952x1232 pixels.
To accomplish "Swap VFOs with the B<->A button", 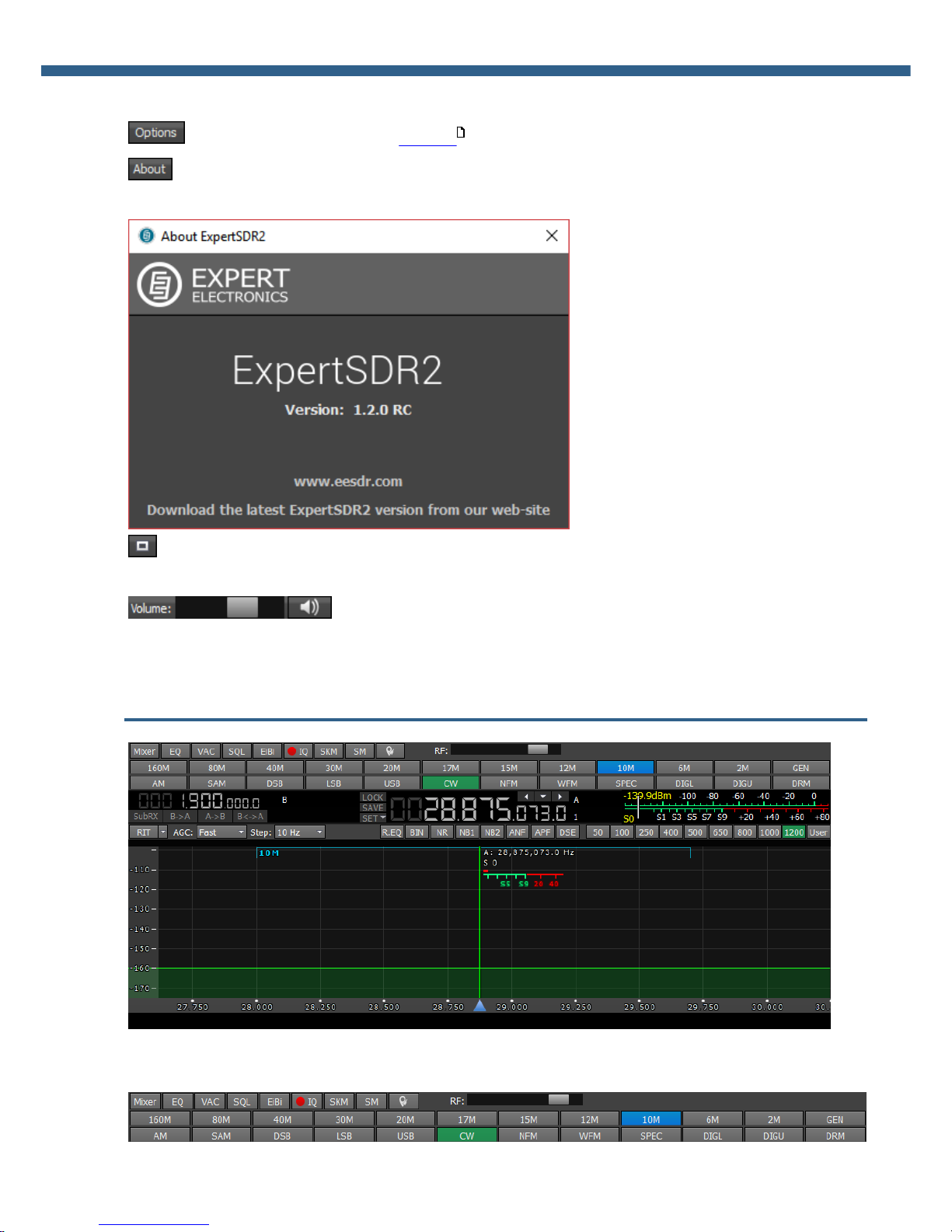I will coord(250,816).
